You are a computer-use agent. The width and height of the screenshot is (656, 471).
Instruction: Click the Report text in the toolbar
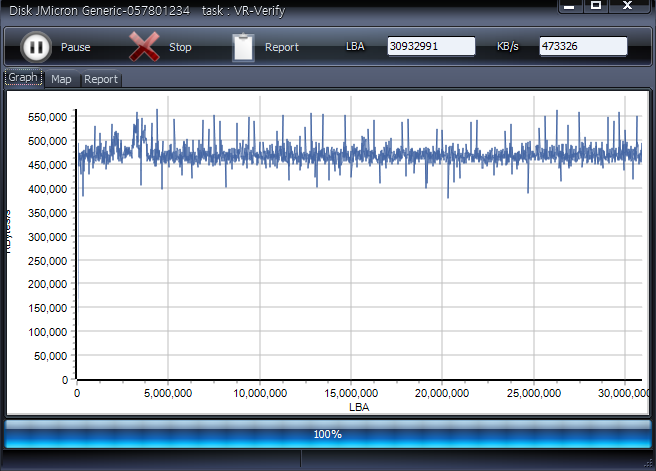(x=282, y=47)
